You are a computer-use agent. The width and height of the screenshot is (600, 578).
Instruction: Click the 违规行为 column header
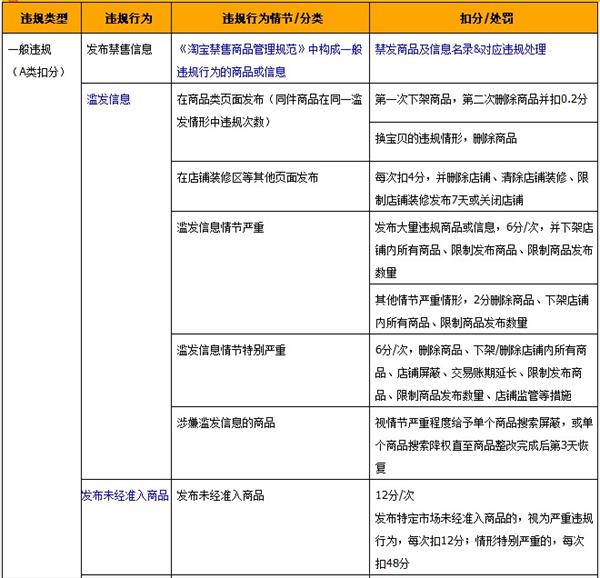124,18
